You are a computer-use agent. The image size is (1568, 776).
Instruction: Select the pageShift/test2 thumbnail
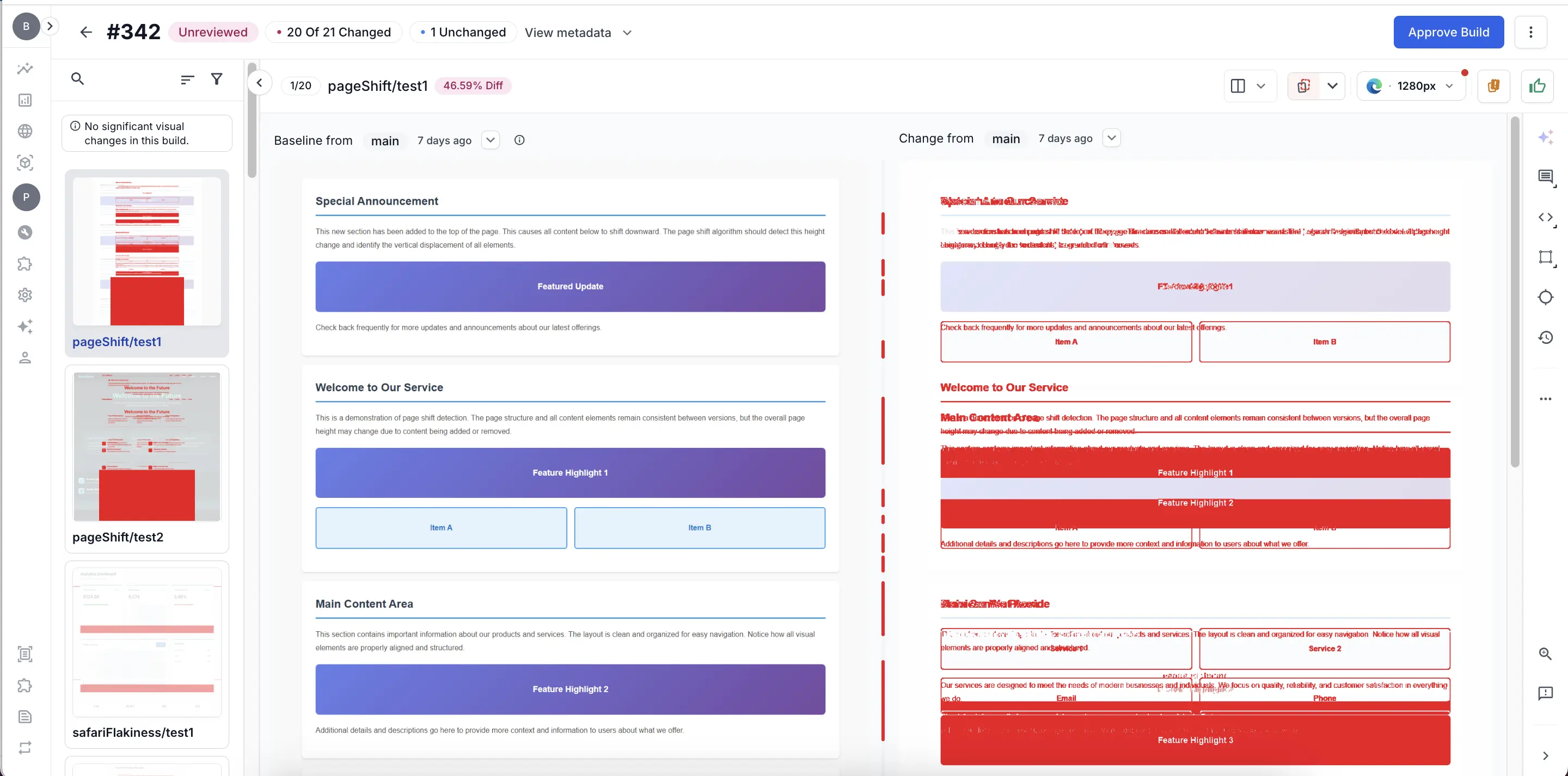(x=146, y=447)
